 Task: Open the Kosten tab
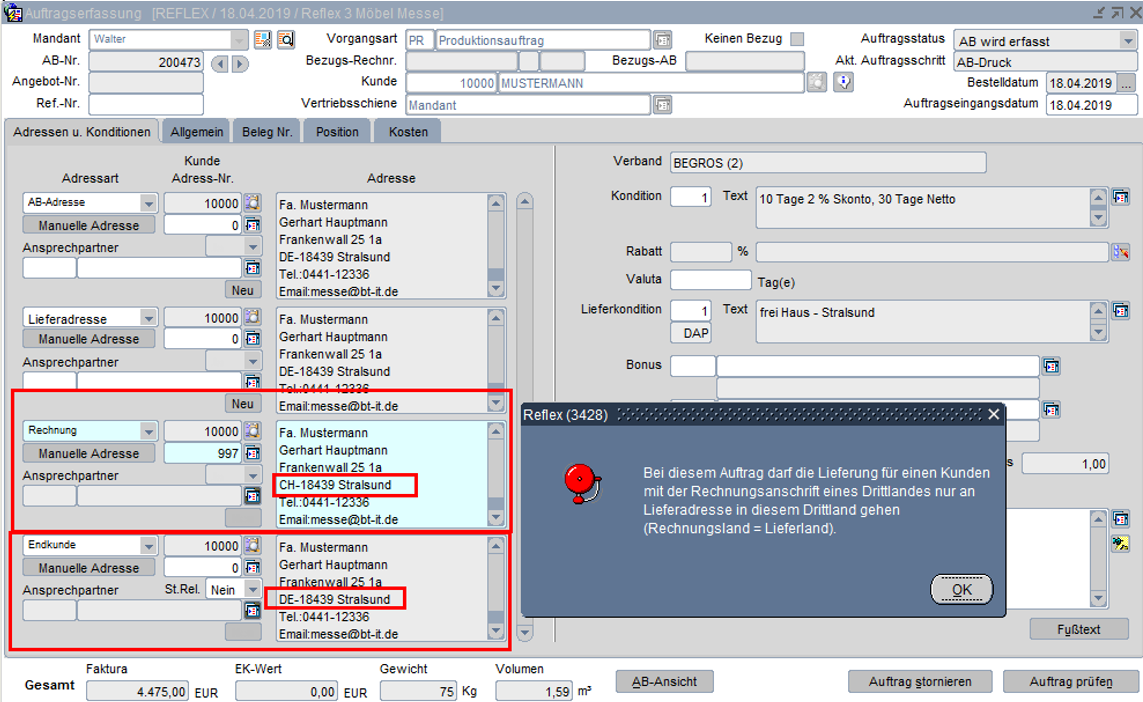tap(408, 132)
